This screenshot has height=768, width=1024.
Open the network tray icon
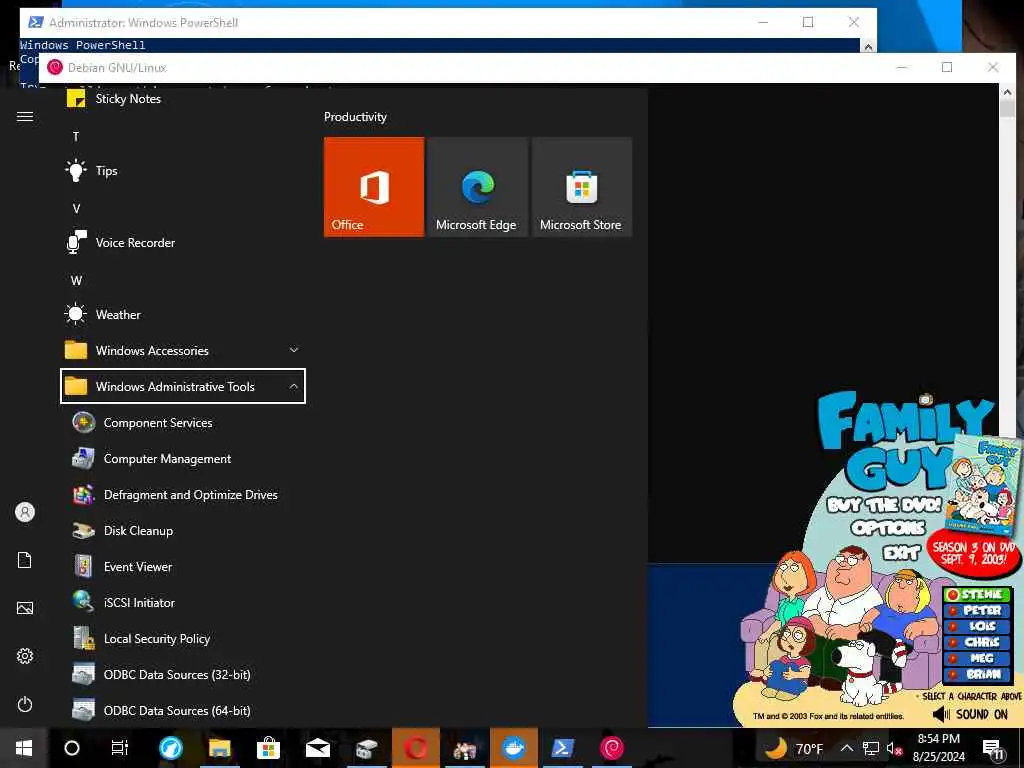click(x=871, y=748)
